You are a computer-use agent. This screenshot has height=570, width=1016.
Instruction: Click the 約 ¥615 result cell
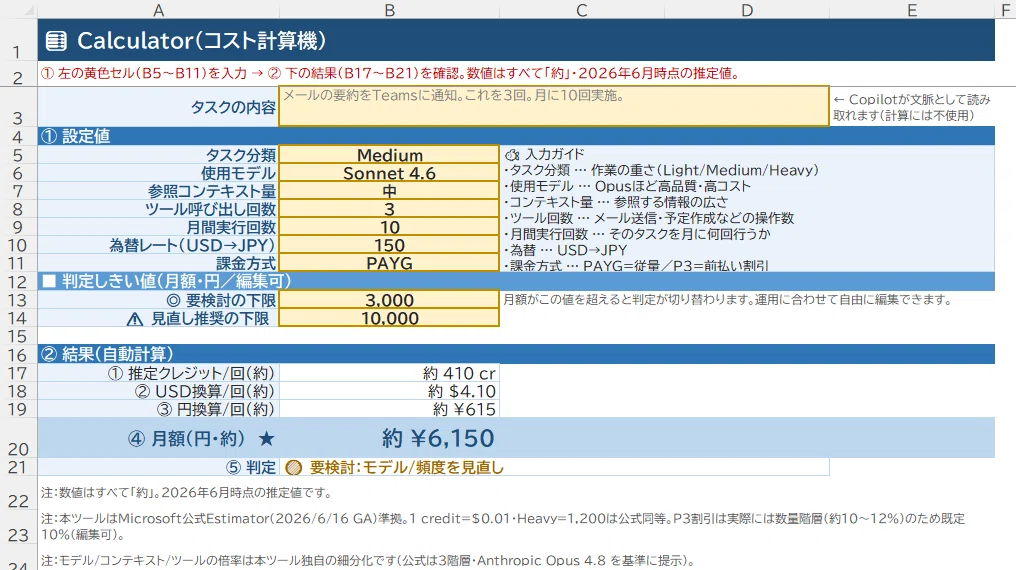pyautogui.click(x=389, y=409)
